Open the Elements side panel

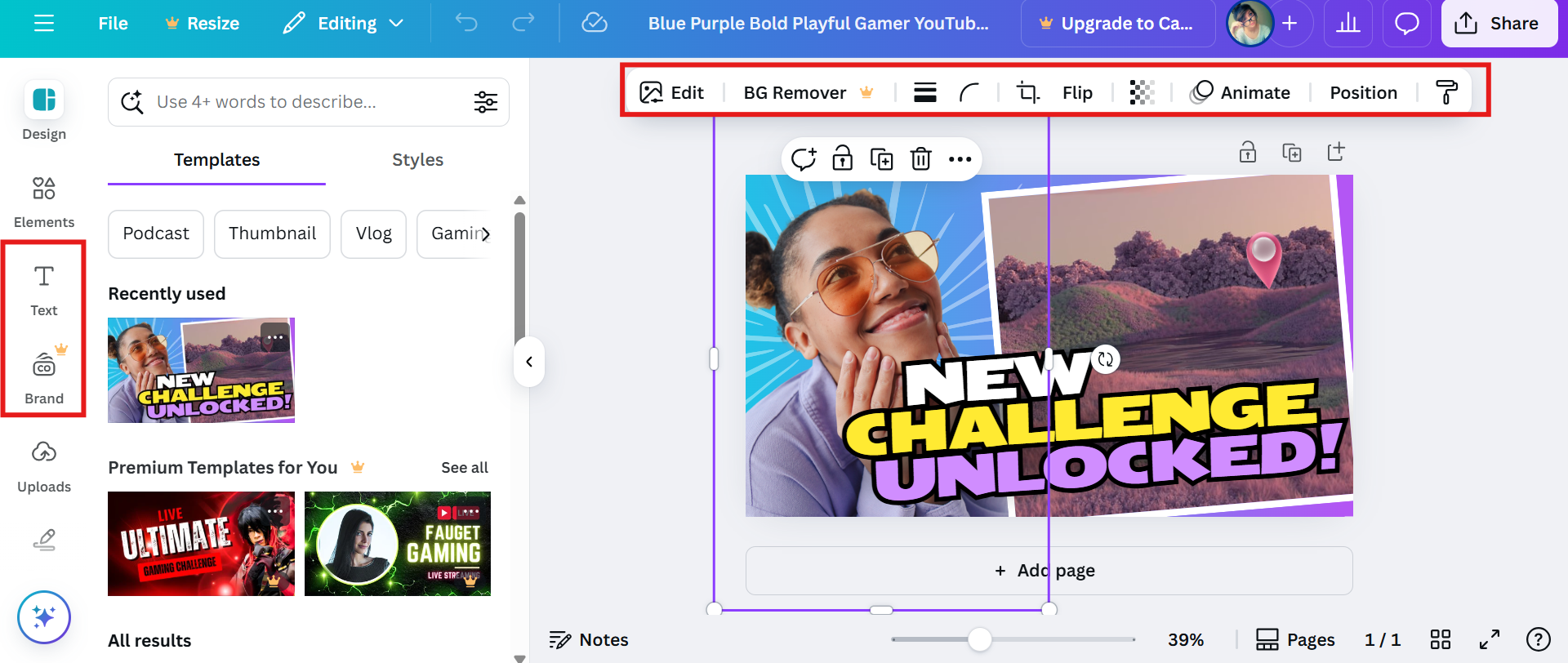[44, 202]
